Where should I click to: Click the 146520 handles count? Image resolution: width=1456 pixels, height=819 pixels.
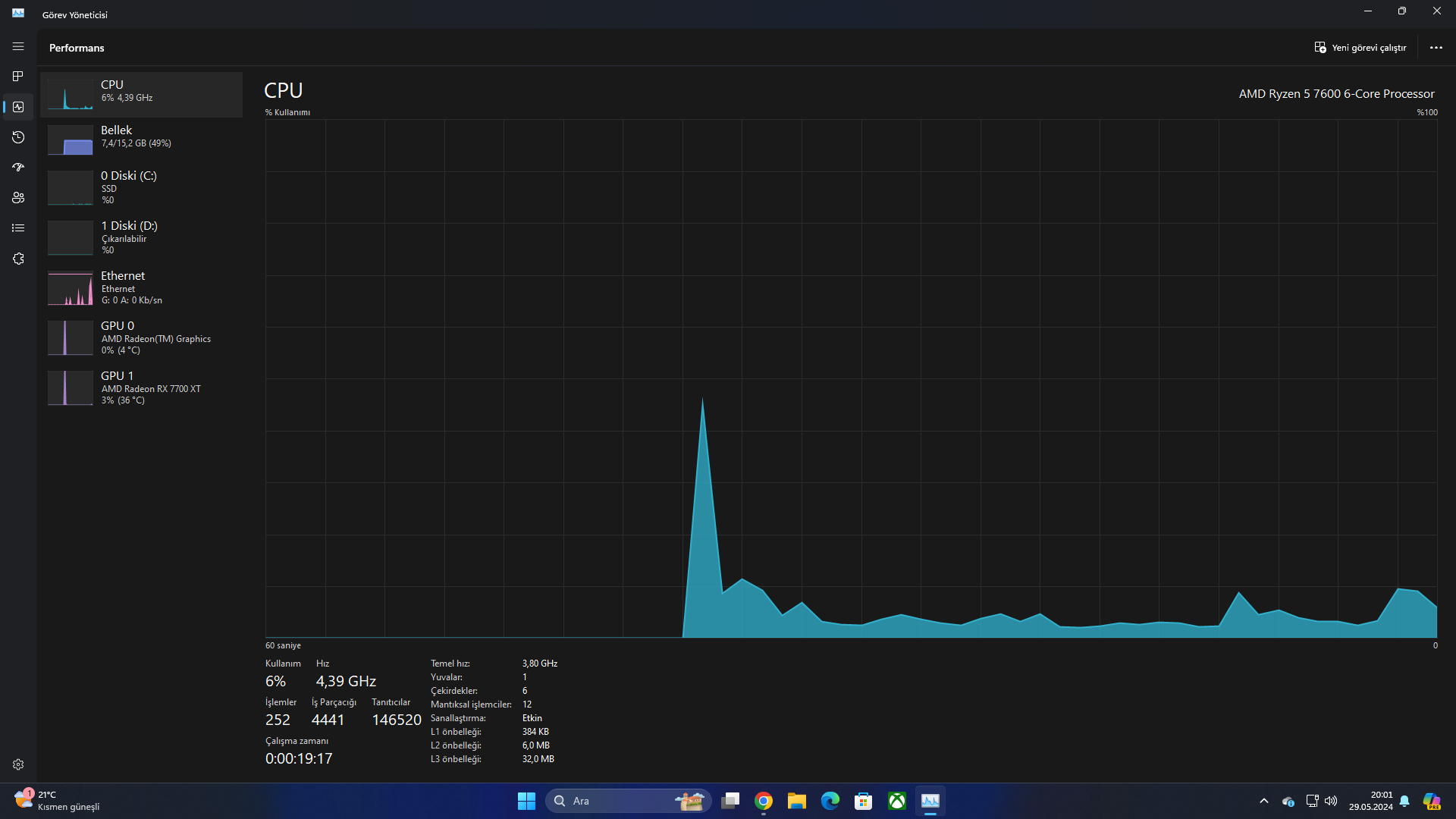click(397, 720)
